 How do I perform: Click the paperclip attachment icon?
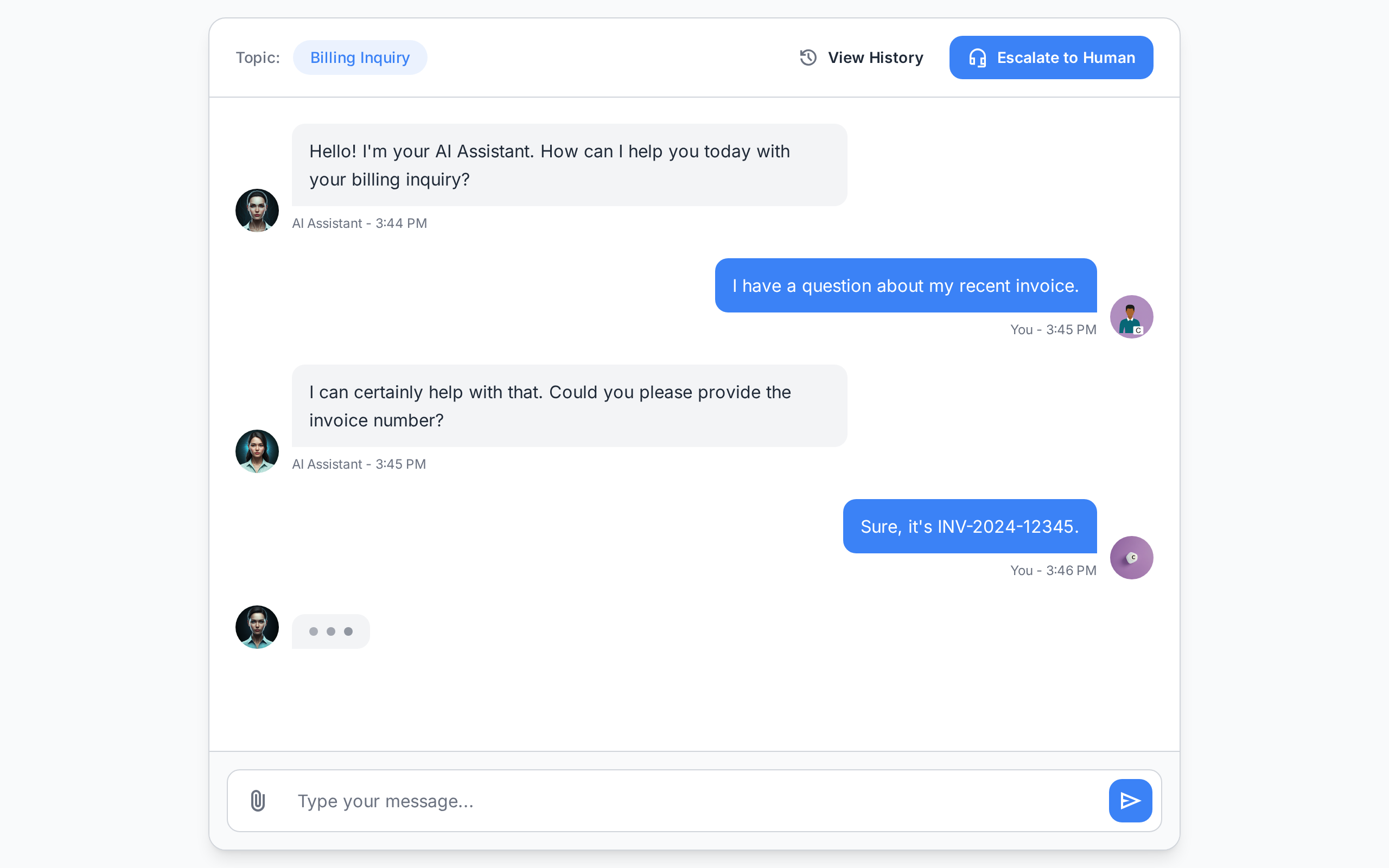(x=257, y=800)
